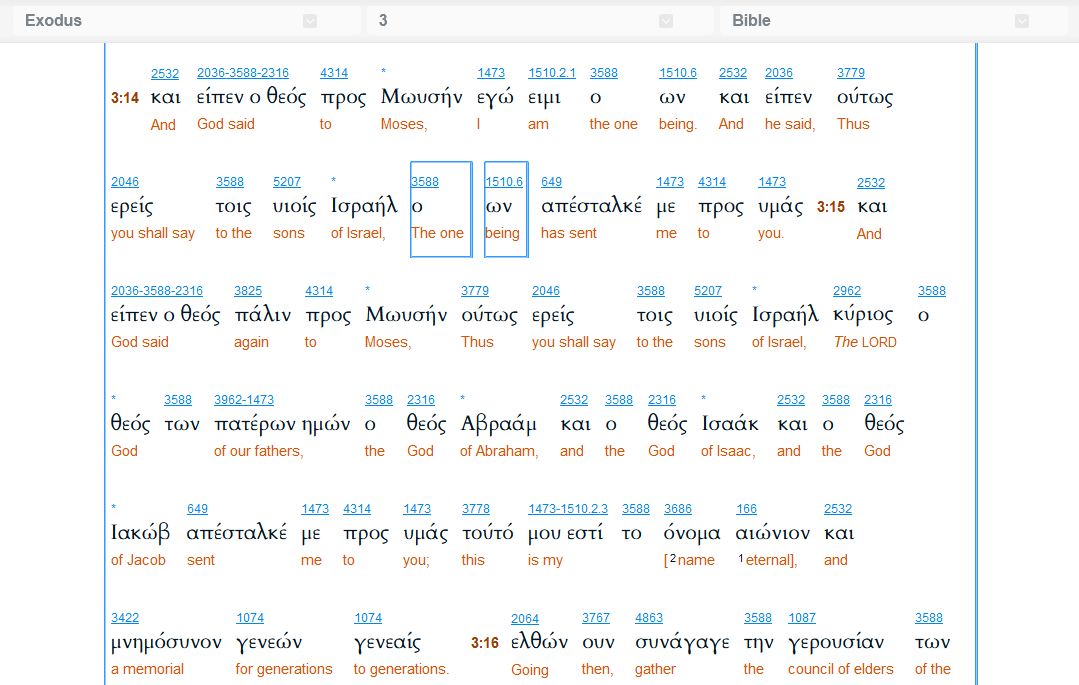Open Strong's link 2036-3588-2316 in verse 3:14

pos(242,73)
